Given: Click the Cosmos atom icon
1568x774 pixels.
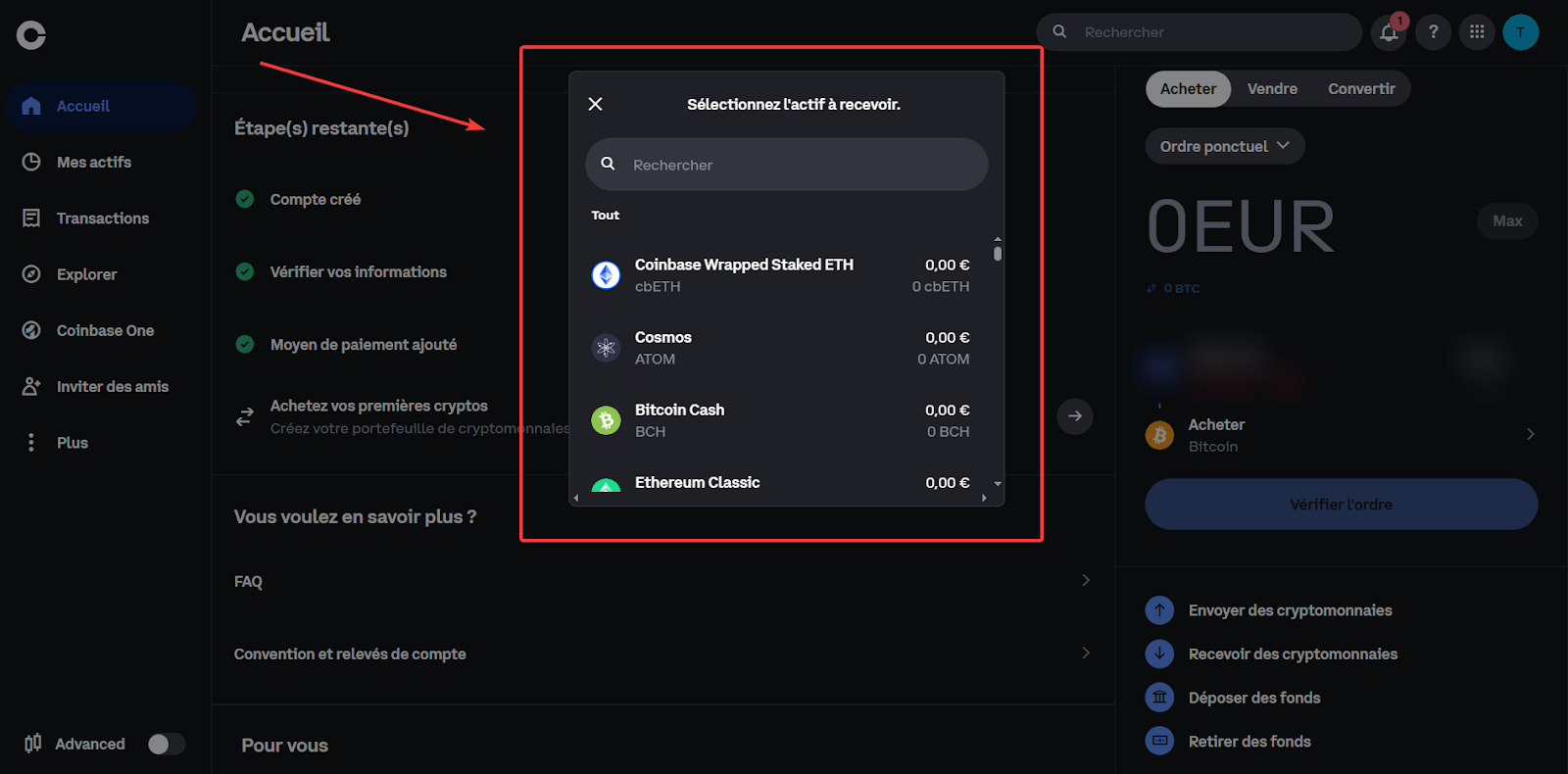Looking at the screenshot, I should pyautogui.click(x=606, y=348).
